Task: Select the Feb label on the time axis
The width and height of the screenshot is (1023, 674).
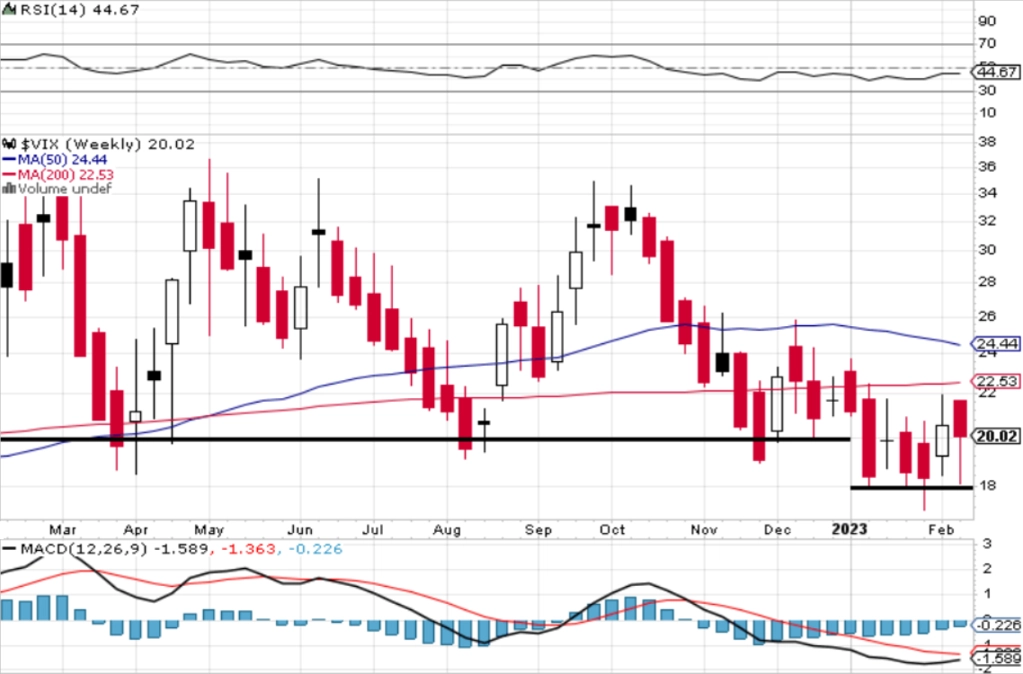Action: click(x=941, y=529)
